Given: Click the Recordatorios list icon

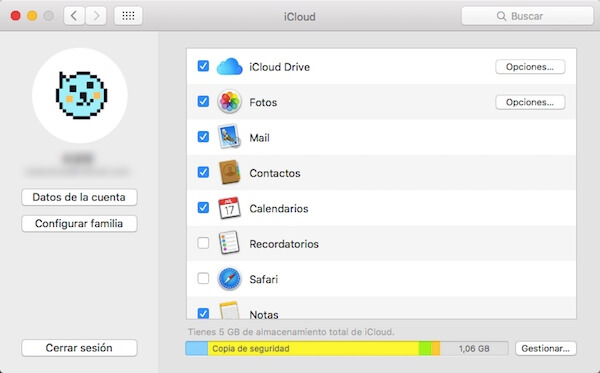Looking at the screenshot, I should point(229,243).
